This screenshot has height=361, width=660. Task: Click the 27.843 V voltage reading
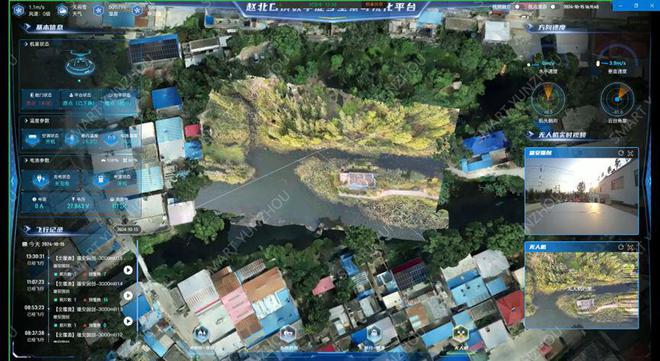pos(78,206)
